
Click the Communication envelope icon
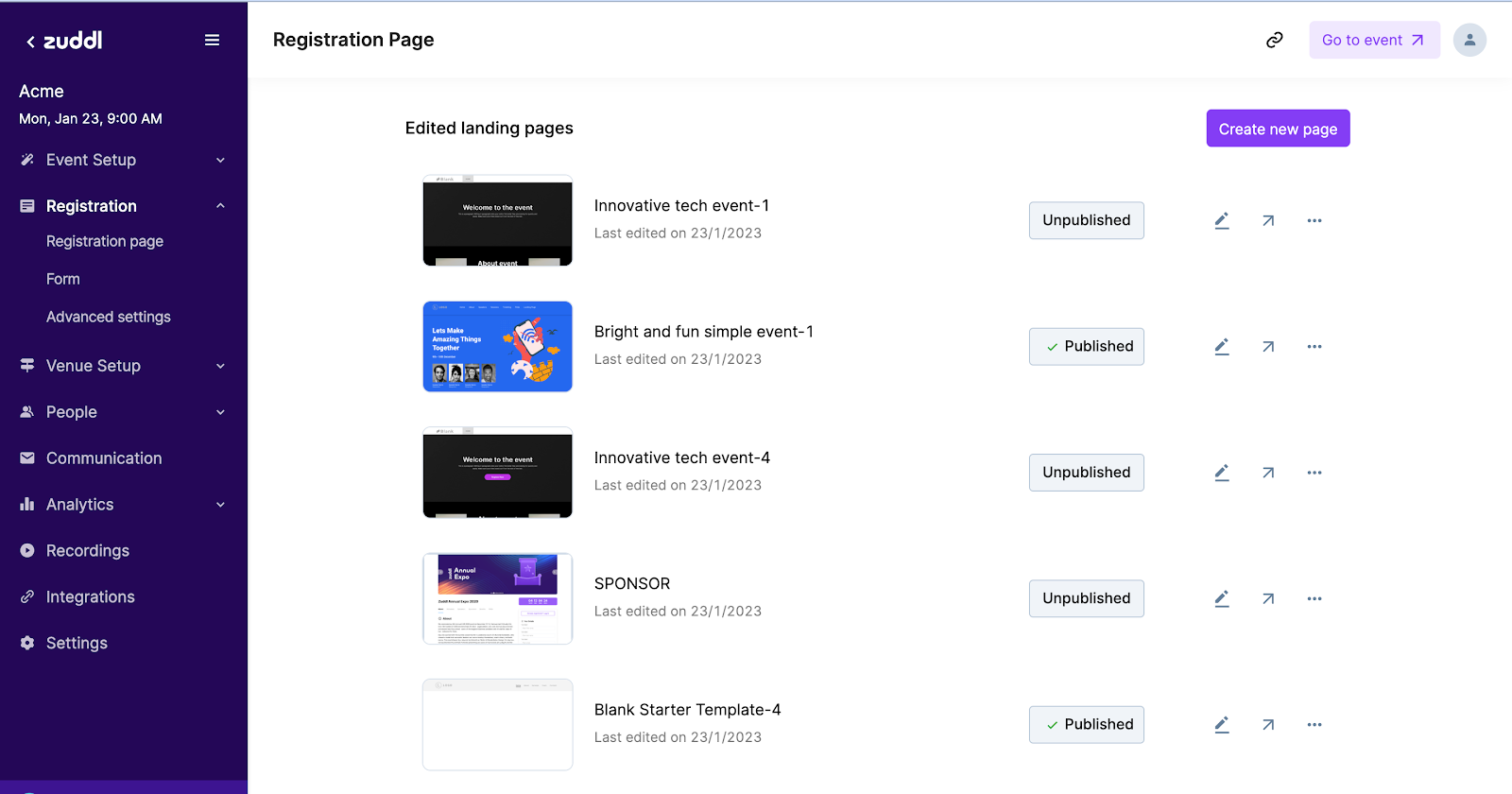pos(27,457)
